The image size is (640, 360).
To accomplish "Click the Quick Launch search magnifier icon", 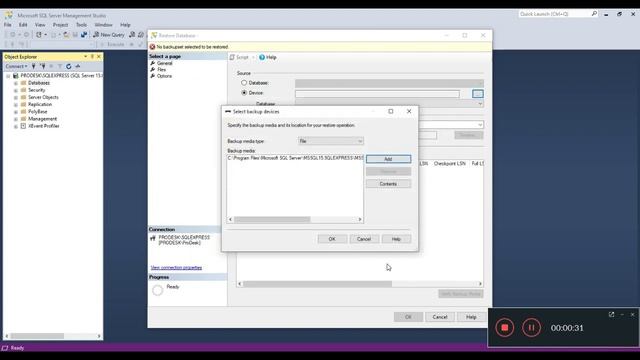I will pos(594,14).
